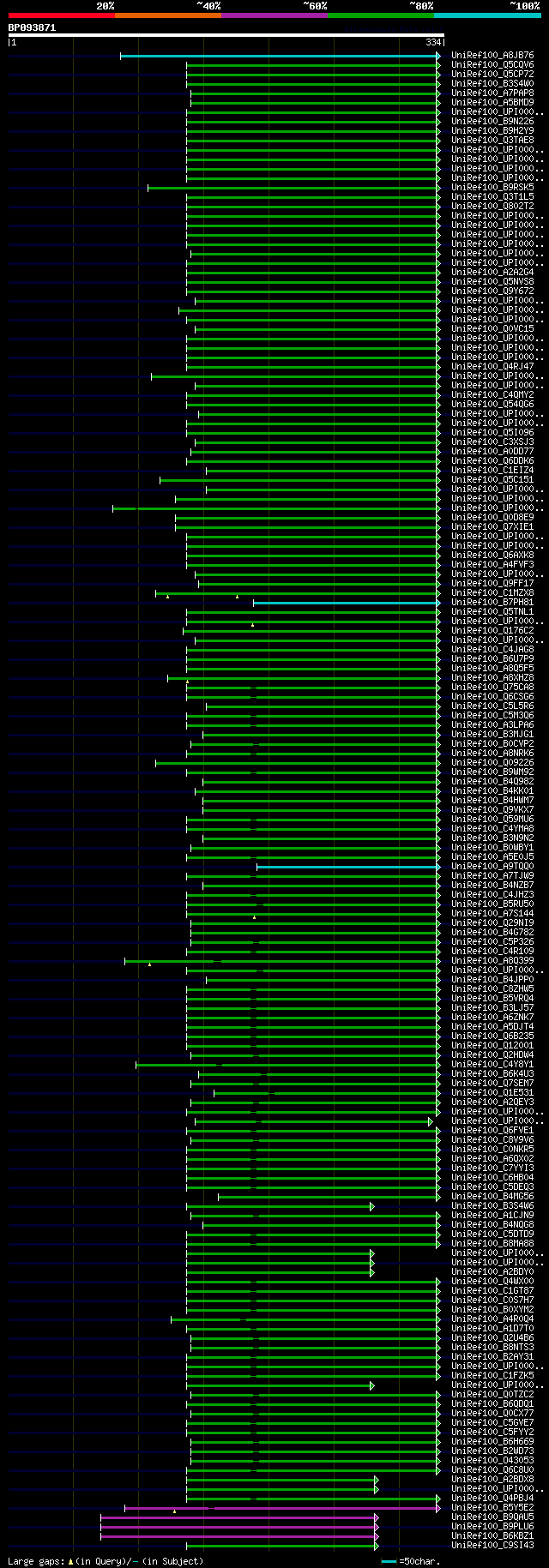Click the purple ~60% legend segment
The width and height of the screenshot is (549, 1568).
click(x=274, y=15)
